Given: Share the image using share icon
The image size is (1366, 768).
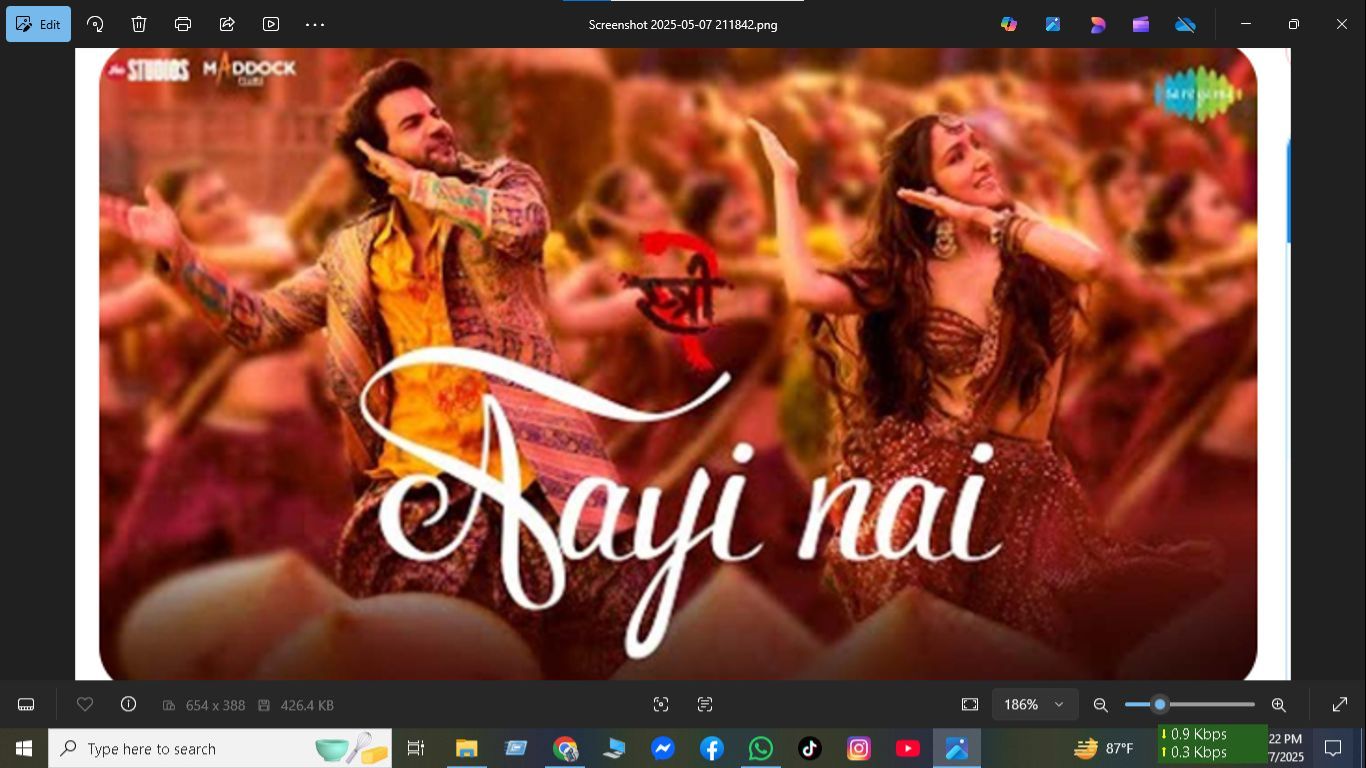Looking at the screenshot, I should [227, 24].
